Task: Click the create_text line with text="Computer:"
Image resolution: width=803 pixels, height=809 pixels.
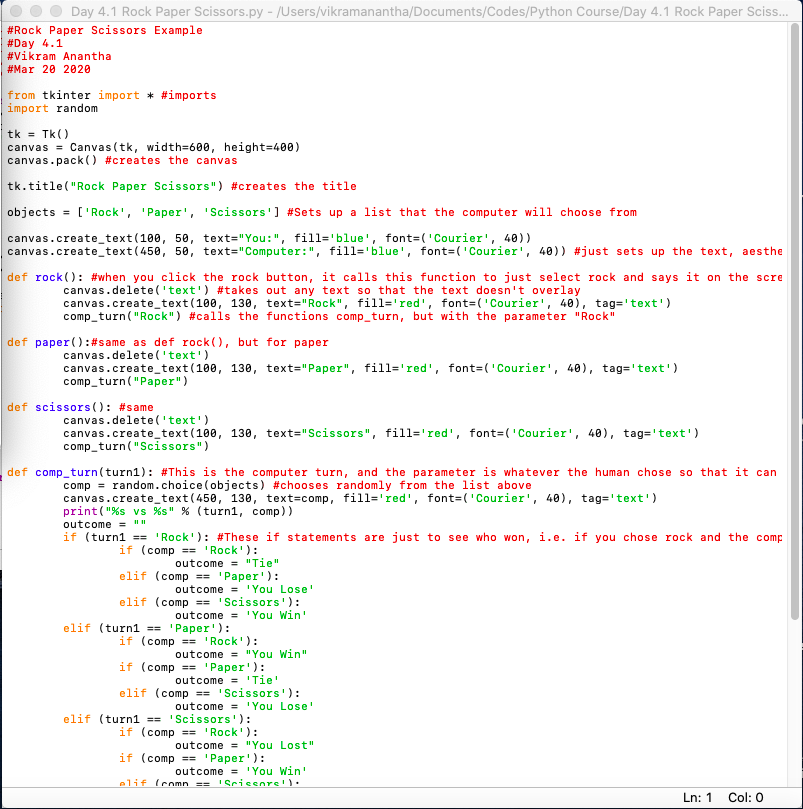Action: (395, 251)
